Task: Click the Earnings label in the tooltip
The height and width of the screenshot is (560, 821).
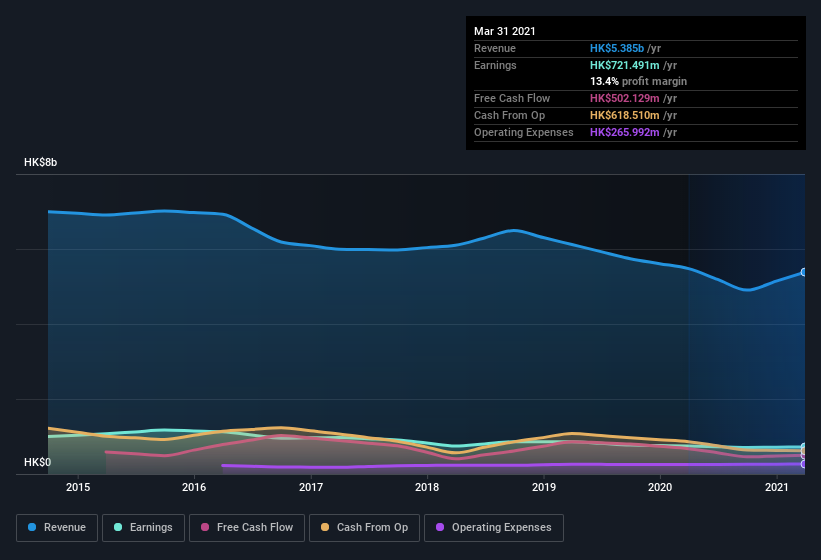Action: pos(495,65)
